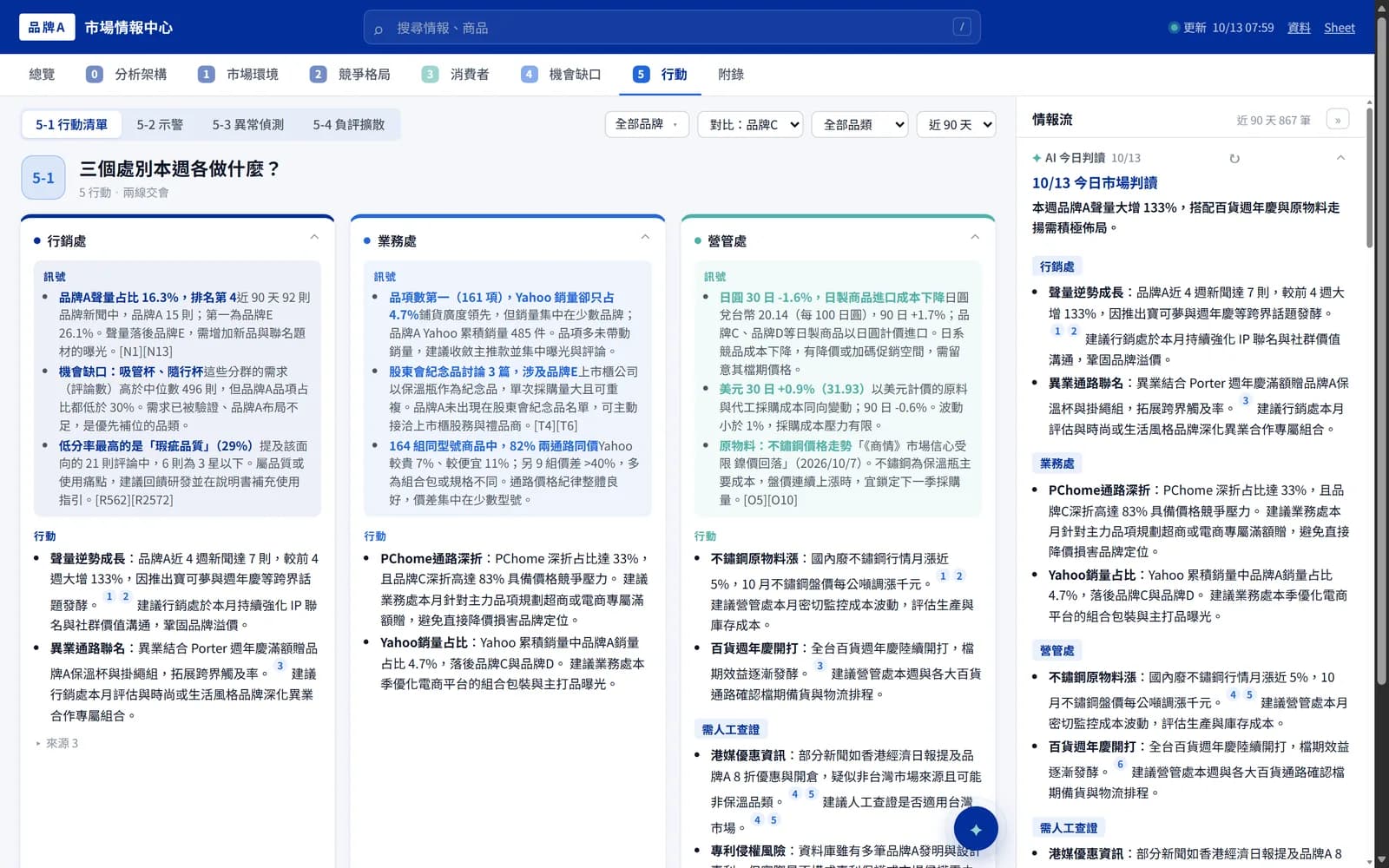
Task: Collapse the 業務處 card
Action: click(x=645, y=237)
